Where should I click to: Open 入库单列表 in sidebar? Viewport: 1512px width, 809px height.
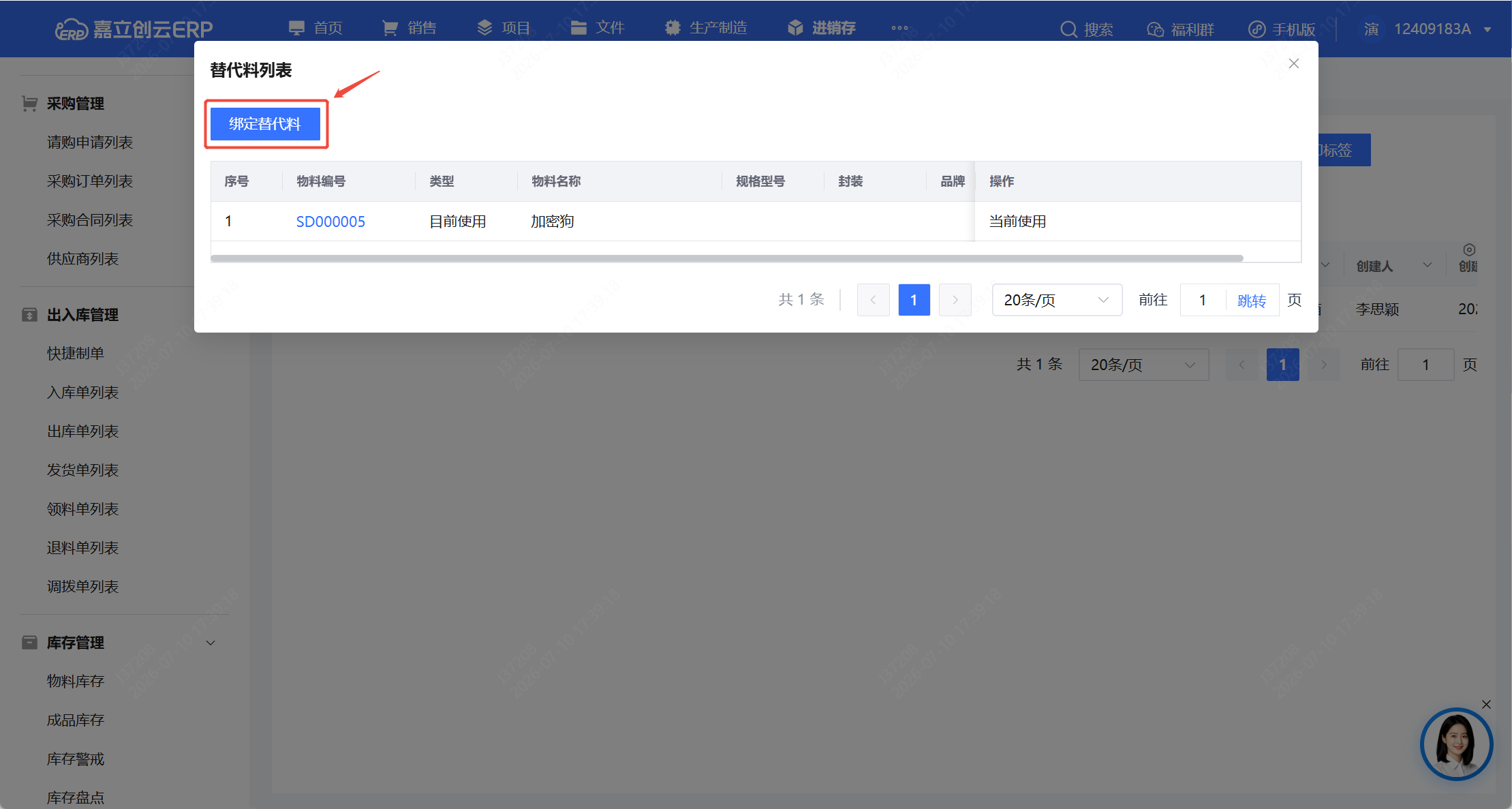(82, 393)
